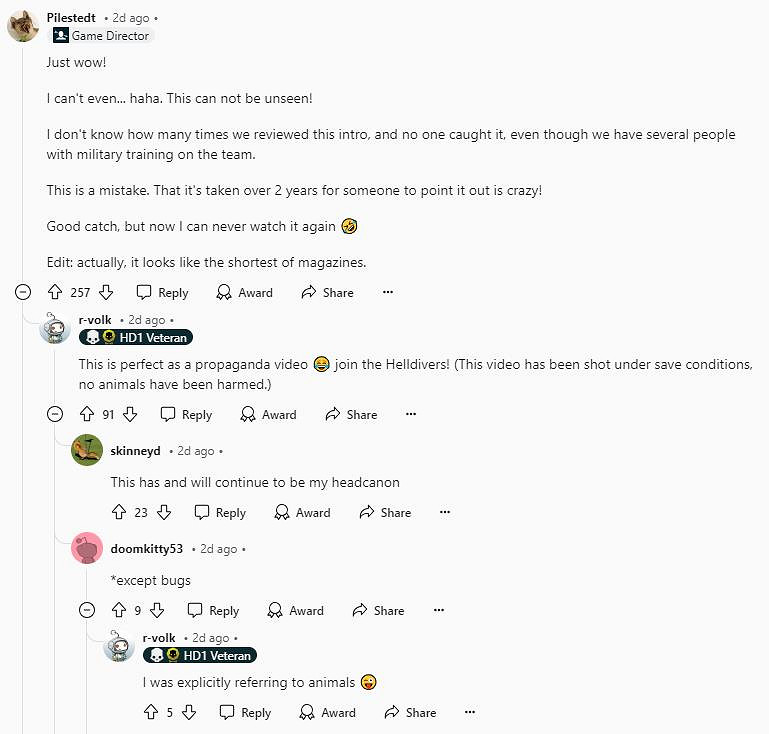This screenshot has width=769, height=734.
Task: Open more options on doomkitty53's comment
Action: (438, 611)
